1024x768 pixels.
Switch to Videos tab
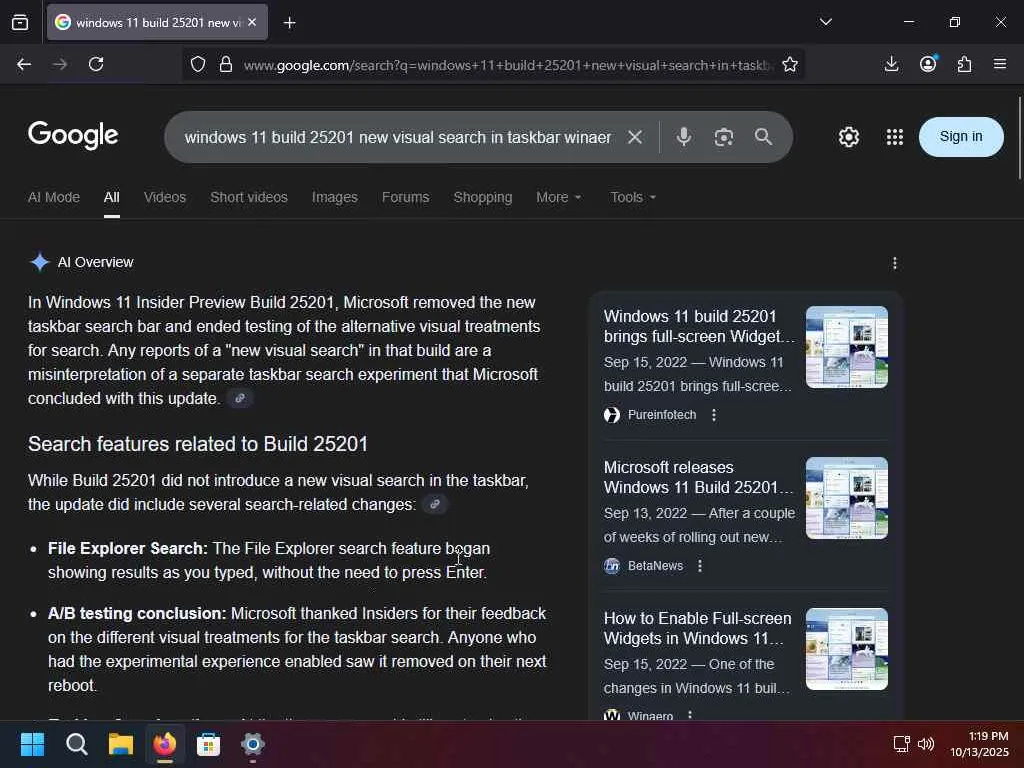(x=165, y=197)
